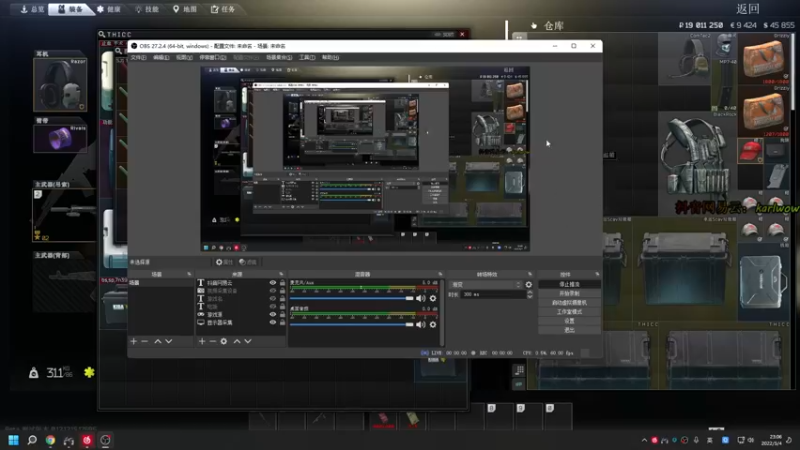Pop out the 来源 dock panel
The width and height of the screenshot is (800, 450).
pyautogui.click(x=281, y=274)
